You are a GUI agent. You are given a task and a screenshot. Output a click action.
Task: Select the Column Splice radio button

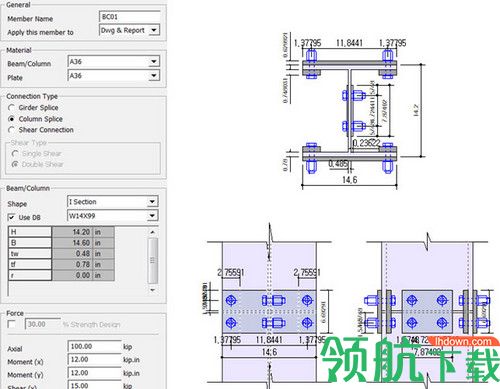pos(11,119)
